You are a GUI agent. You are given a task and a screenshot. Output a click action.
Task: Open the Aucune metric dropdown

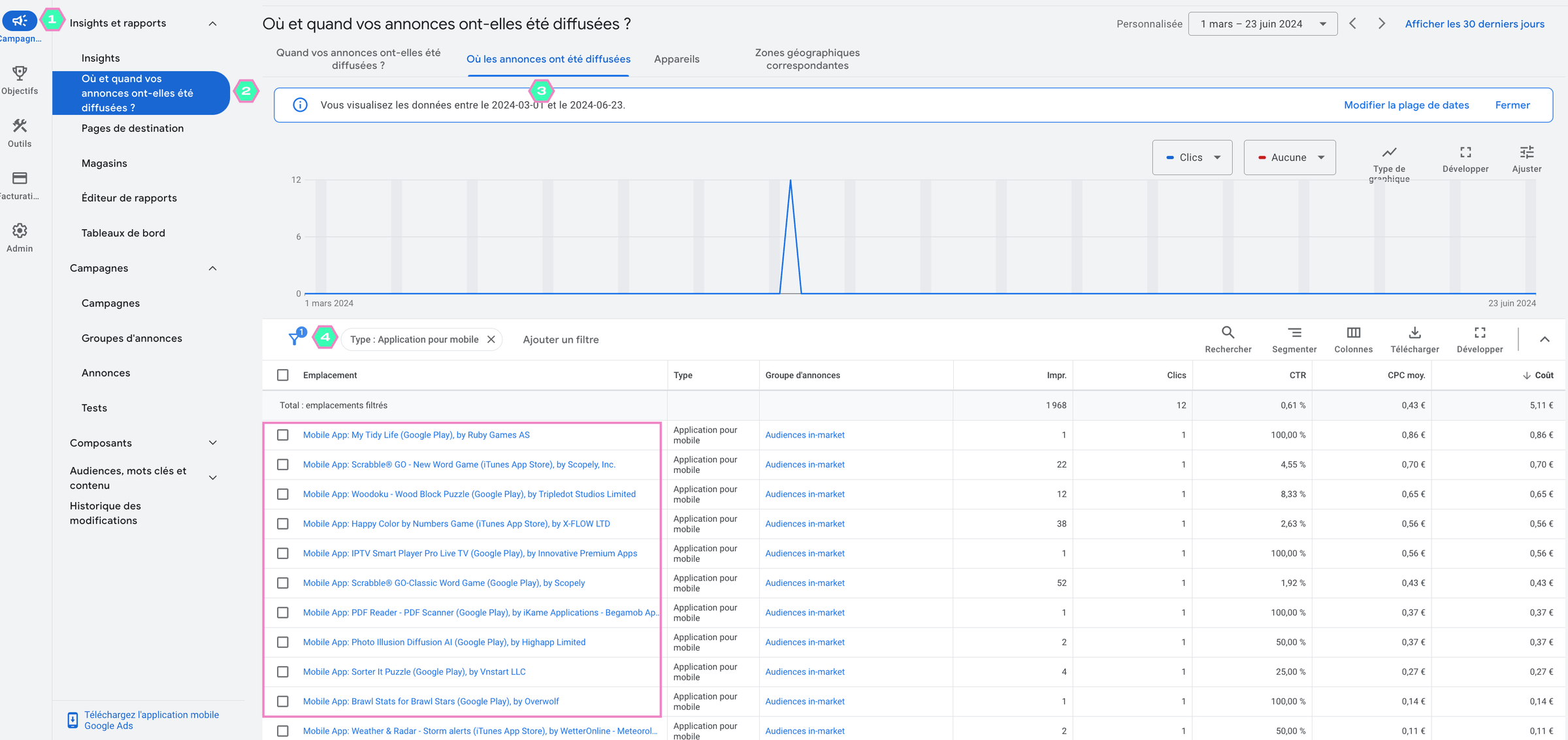pos(1290,157)
